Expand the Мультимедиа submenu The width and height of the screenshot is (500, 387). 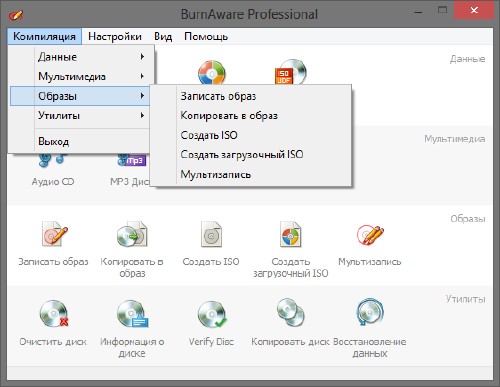point(80,76)
